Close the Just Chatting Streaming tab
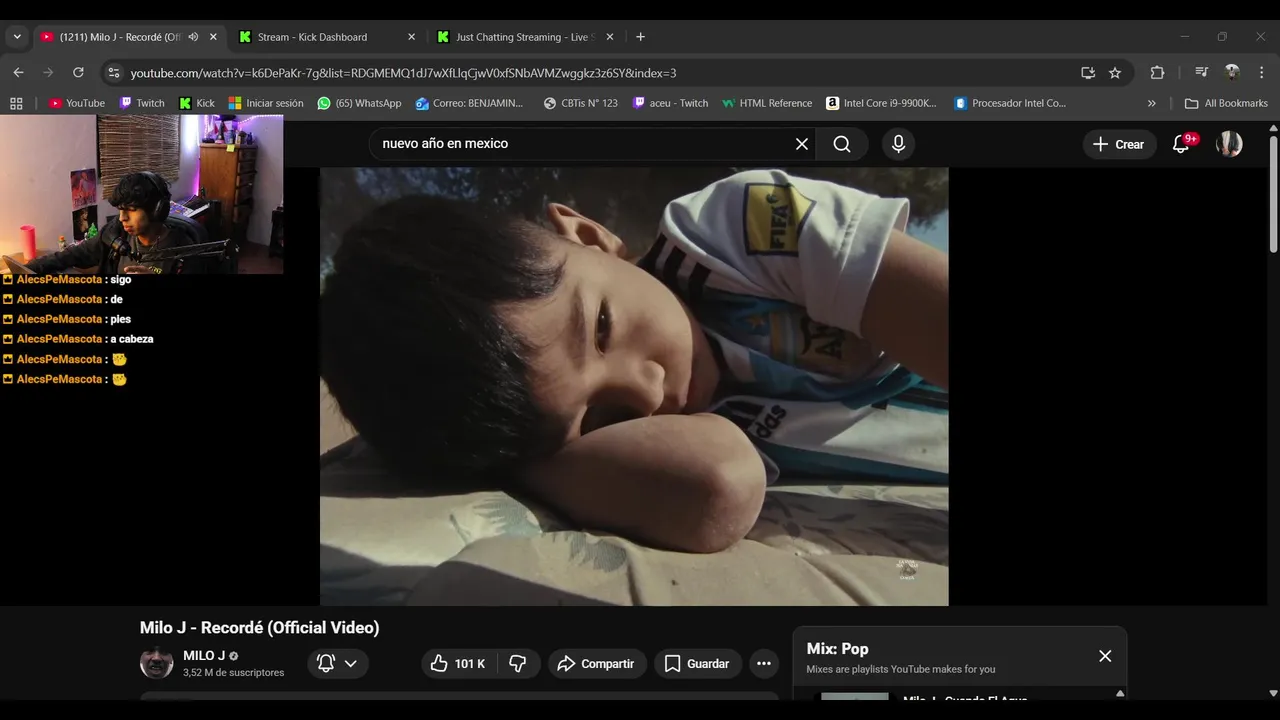Image resolution: width=1280 pixels, height=720 pixels. [x=609, y=37]
